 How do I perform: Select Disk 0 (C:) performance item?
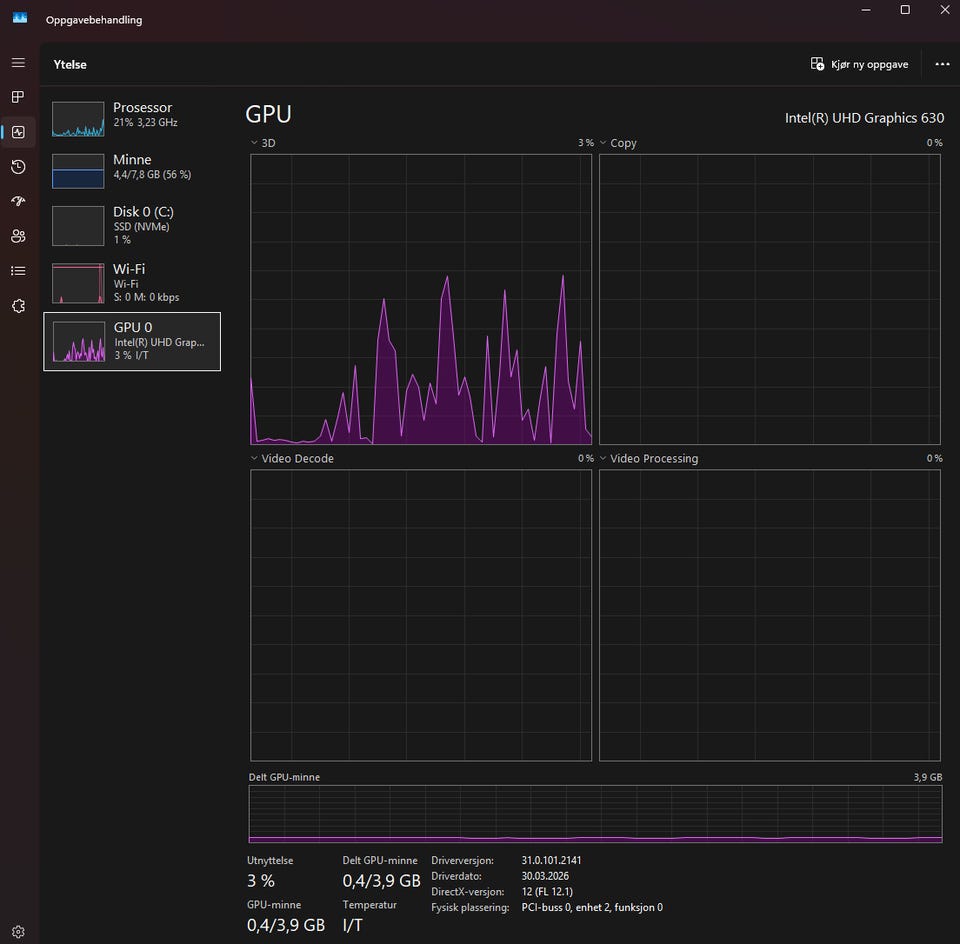pyautogui.click(x=132, y=225)
